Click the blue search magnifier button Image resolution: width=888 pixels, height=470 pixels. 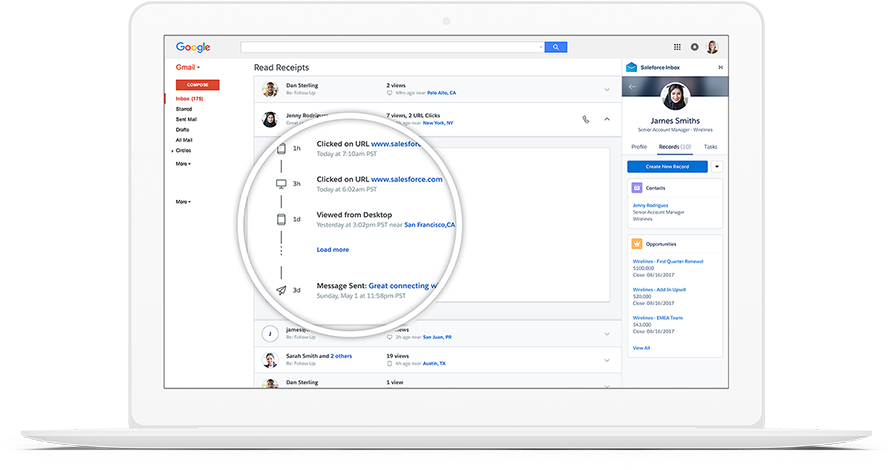tap(556, 47)
